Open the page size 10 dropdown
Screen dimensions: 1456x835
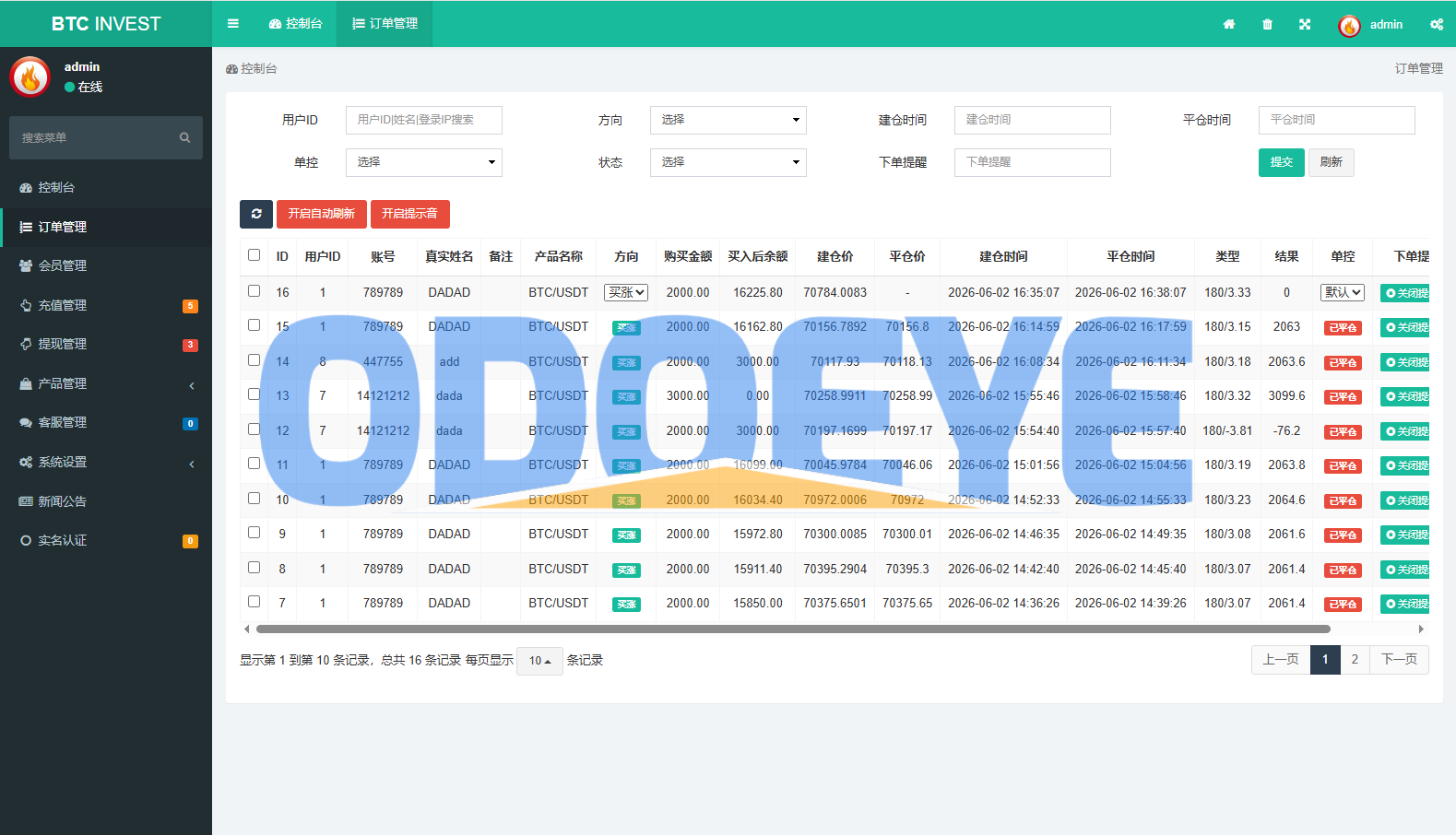pyautogui.click(x=539, y=661)
